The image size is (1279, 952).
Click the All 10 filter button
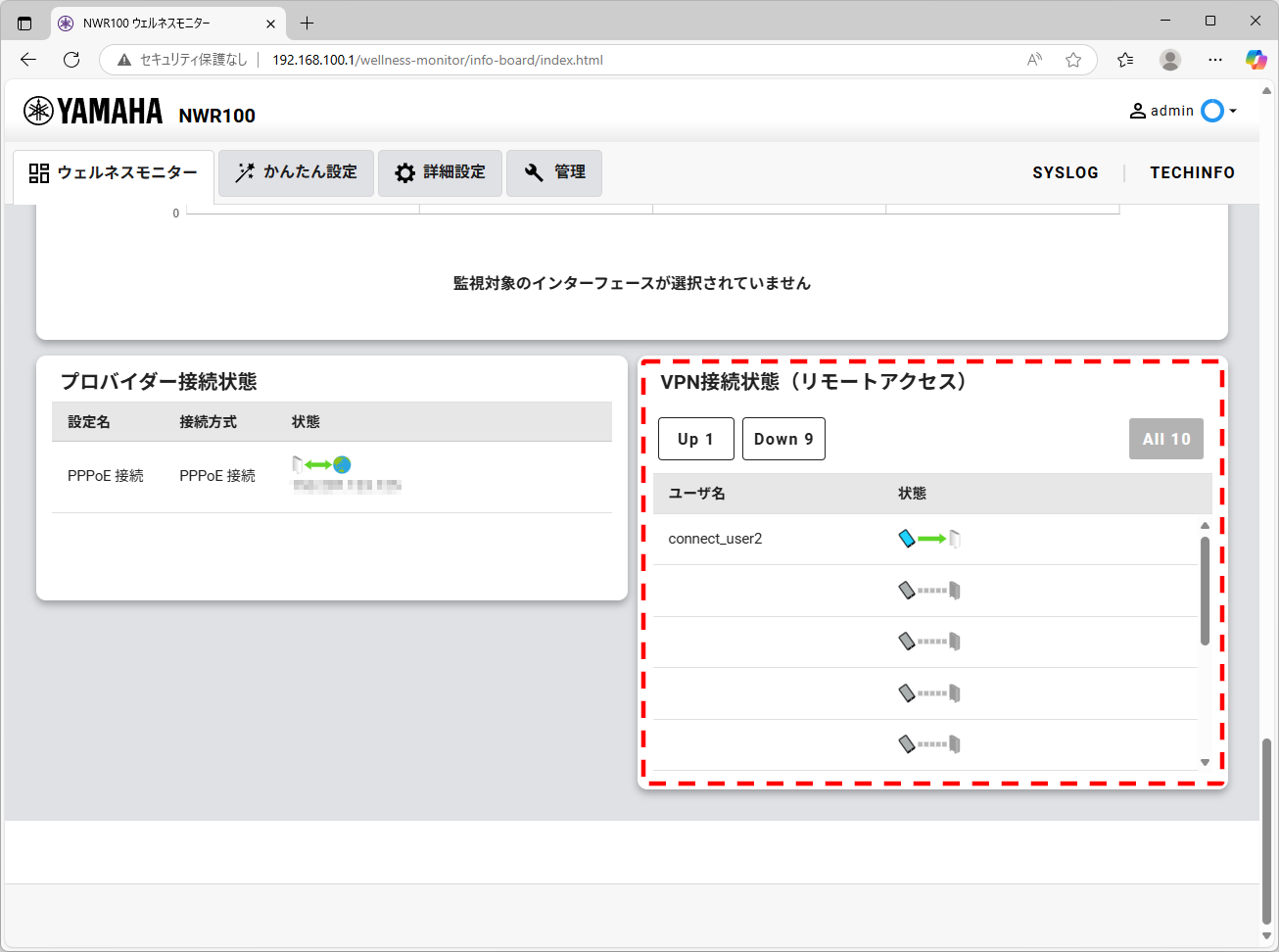pos(1165,439)
